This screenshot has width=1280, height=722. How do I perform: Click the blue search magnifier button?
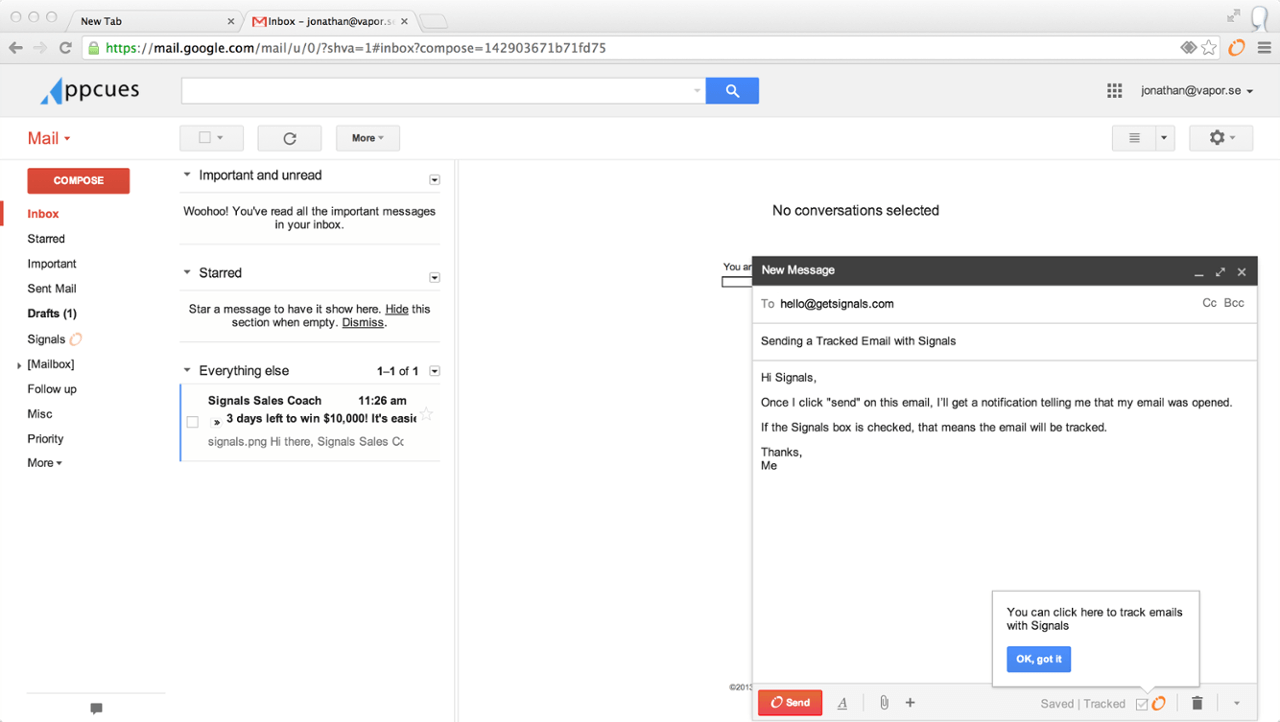point(732,91)
